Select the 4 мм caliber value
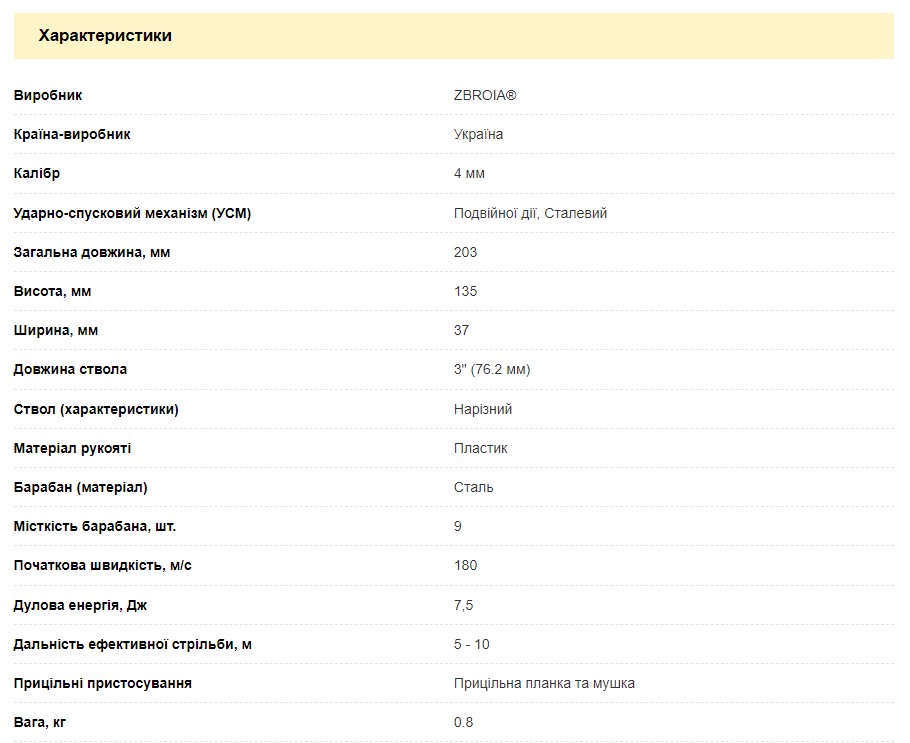This screenshot has height=743, width=910. point(469,173)
